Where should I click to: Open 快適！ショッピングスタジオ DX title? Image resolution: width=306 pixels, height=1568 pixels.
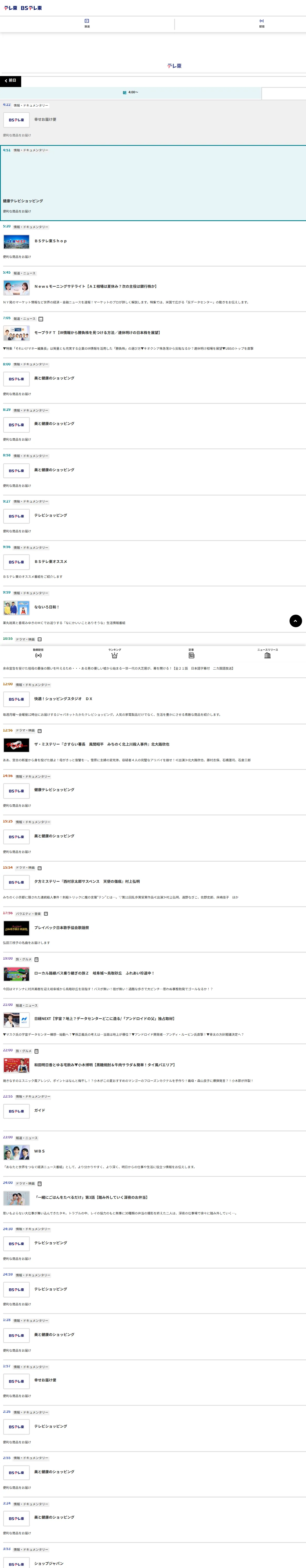point(63,699)
